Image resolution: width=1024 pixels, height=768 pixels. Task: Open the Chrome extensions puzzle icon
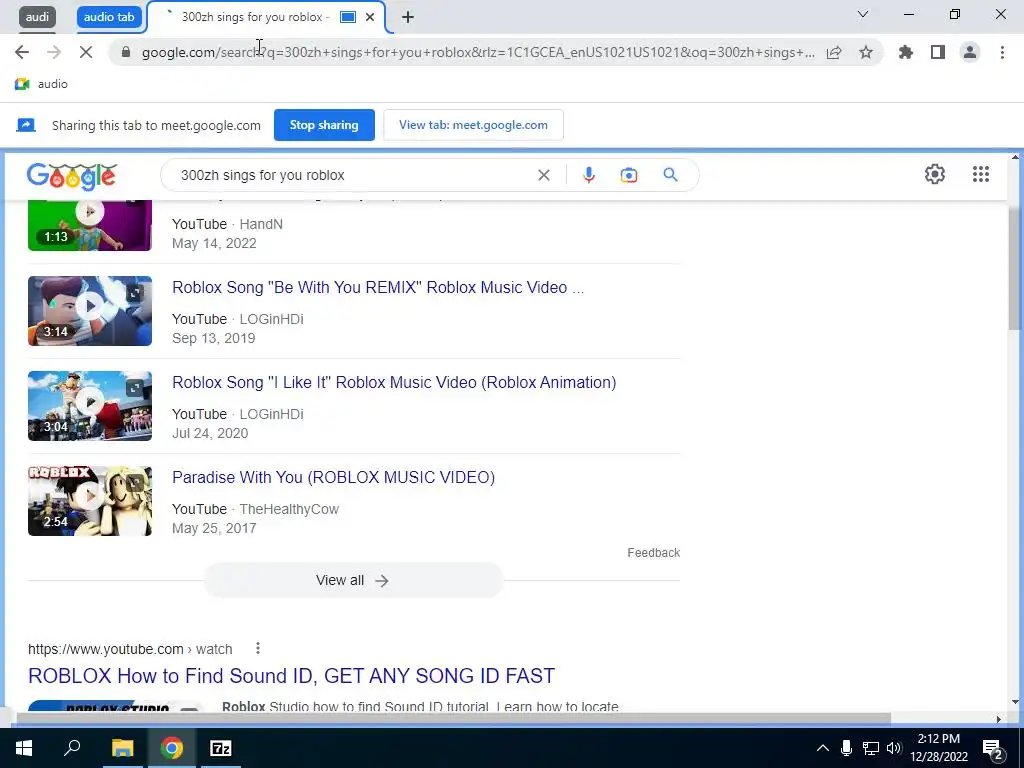coord(906,52)
